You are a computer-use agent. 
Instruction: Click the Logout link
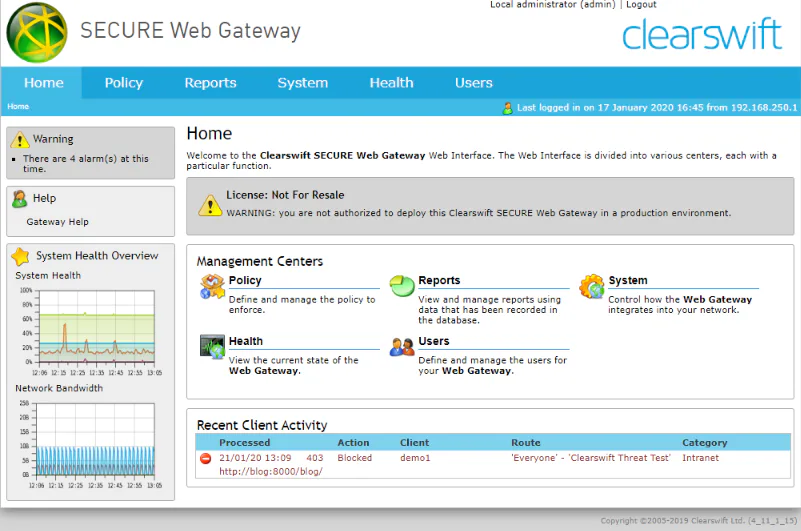[x=641, y=5]
